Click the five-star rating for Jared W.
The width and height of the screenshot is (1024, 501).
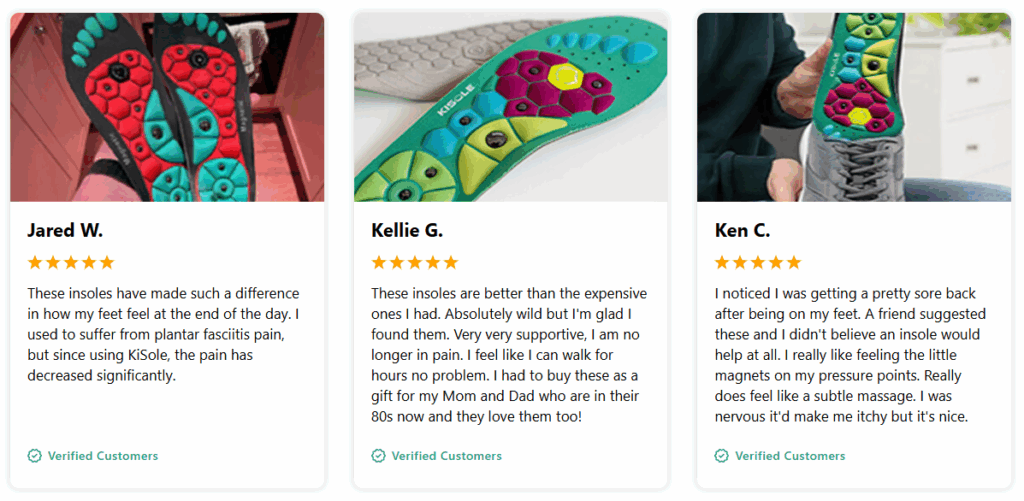(71, 263)
